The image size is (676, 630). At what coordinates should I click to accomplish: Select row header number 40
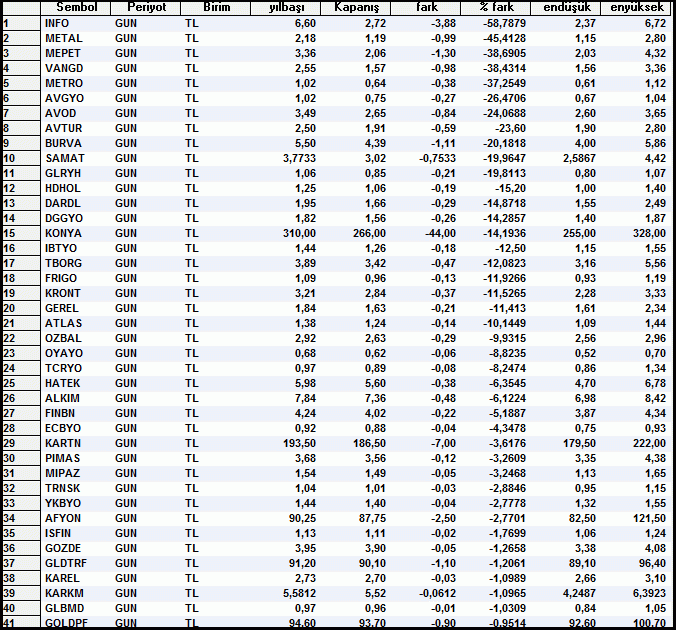click(x=21, y=609)
